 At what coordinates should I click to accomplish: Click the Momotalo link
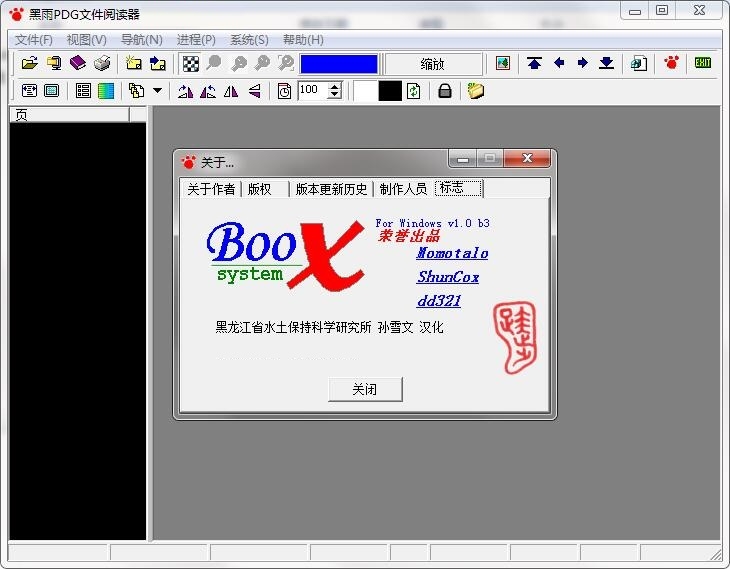[452, 253]
